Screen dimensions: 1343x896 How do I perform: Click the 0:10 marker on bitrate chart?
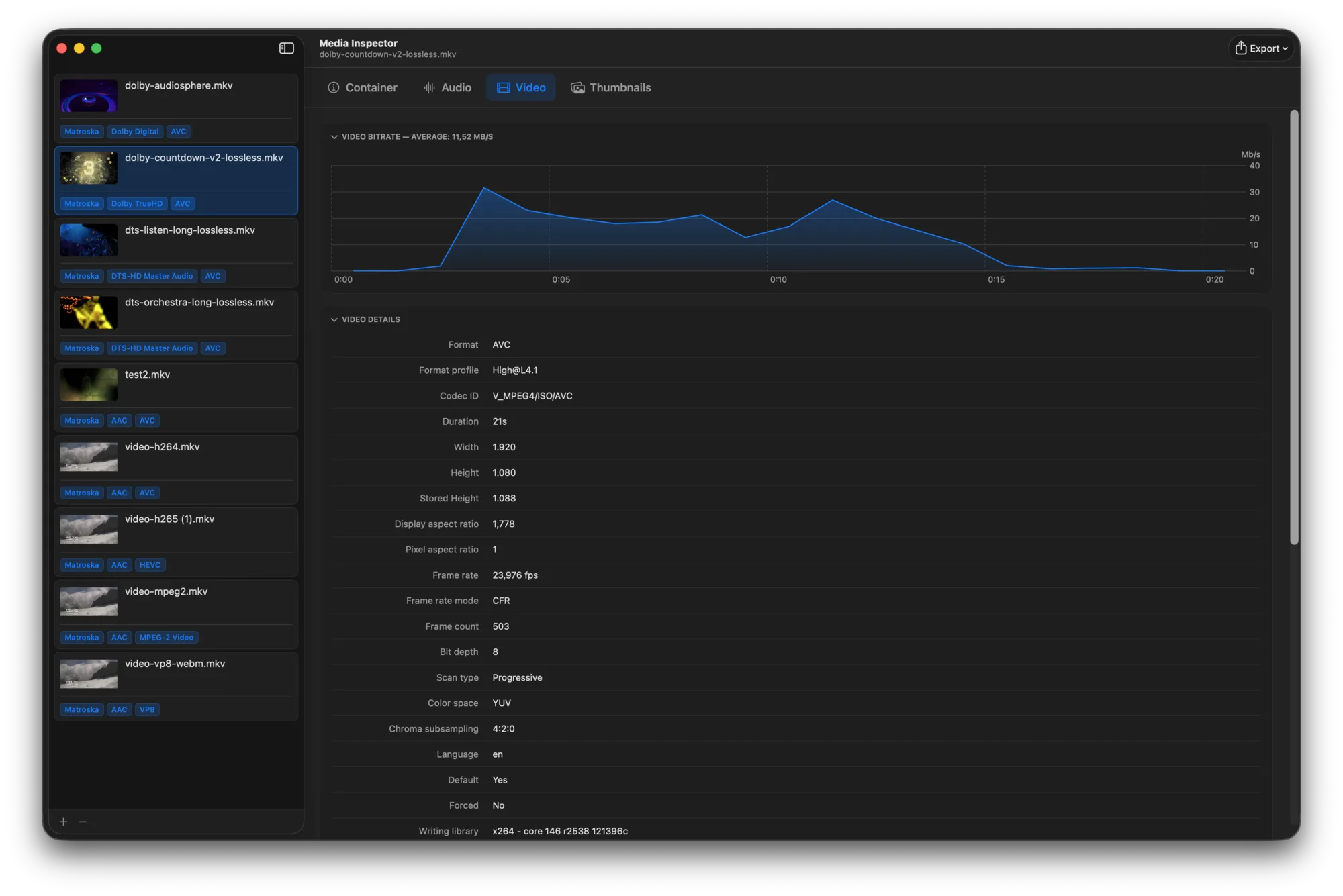(x=778, y=280)
